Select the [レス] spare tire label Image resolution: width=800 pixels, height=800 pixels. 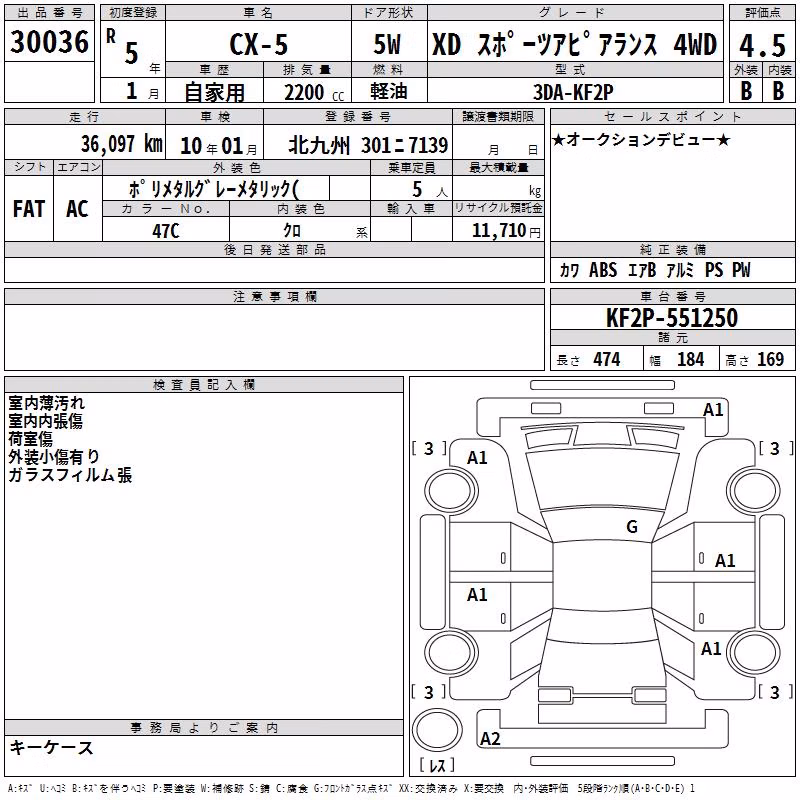click(x=437, y=764)
